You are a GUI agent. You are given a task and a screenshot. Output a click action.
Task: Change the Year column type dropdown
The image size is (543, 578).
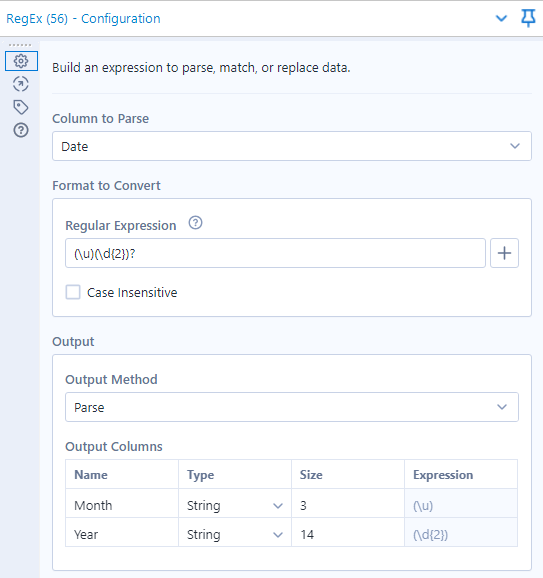pos(235,534)
